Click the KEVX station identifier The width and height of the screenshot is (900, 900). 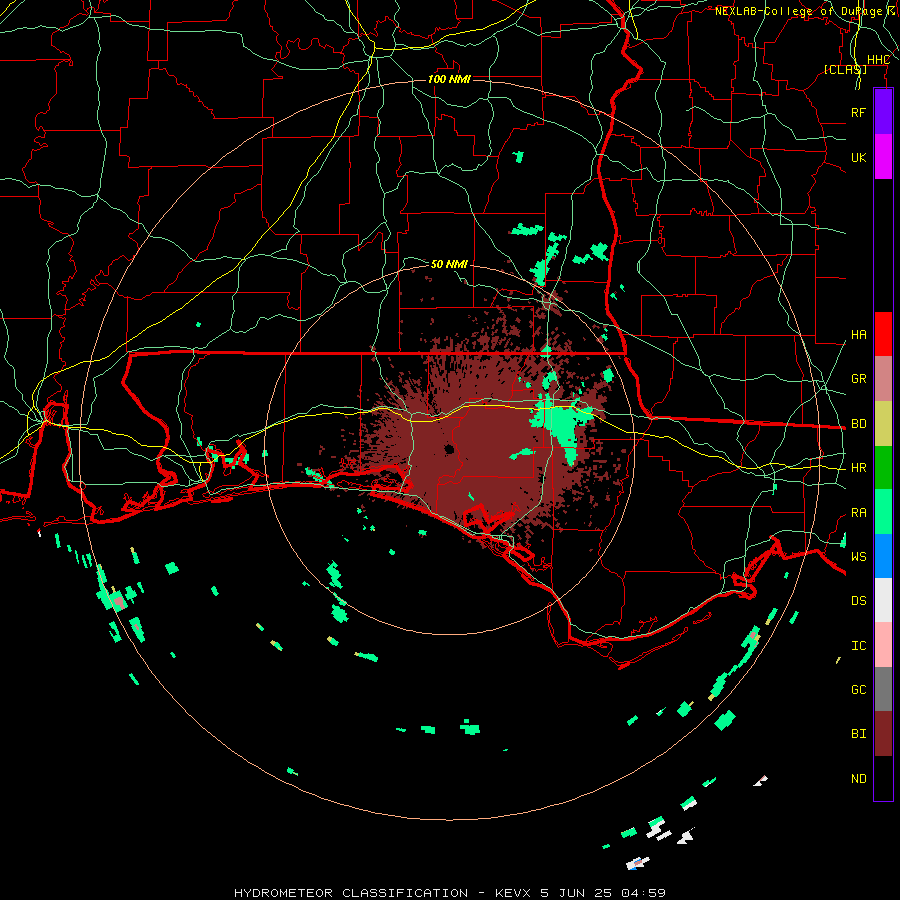[x=513, y=893]
